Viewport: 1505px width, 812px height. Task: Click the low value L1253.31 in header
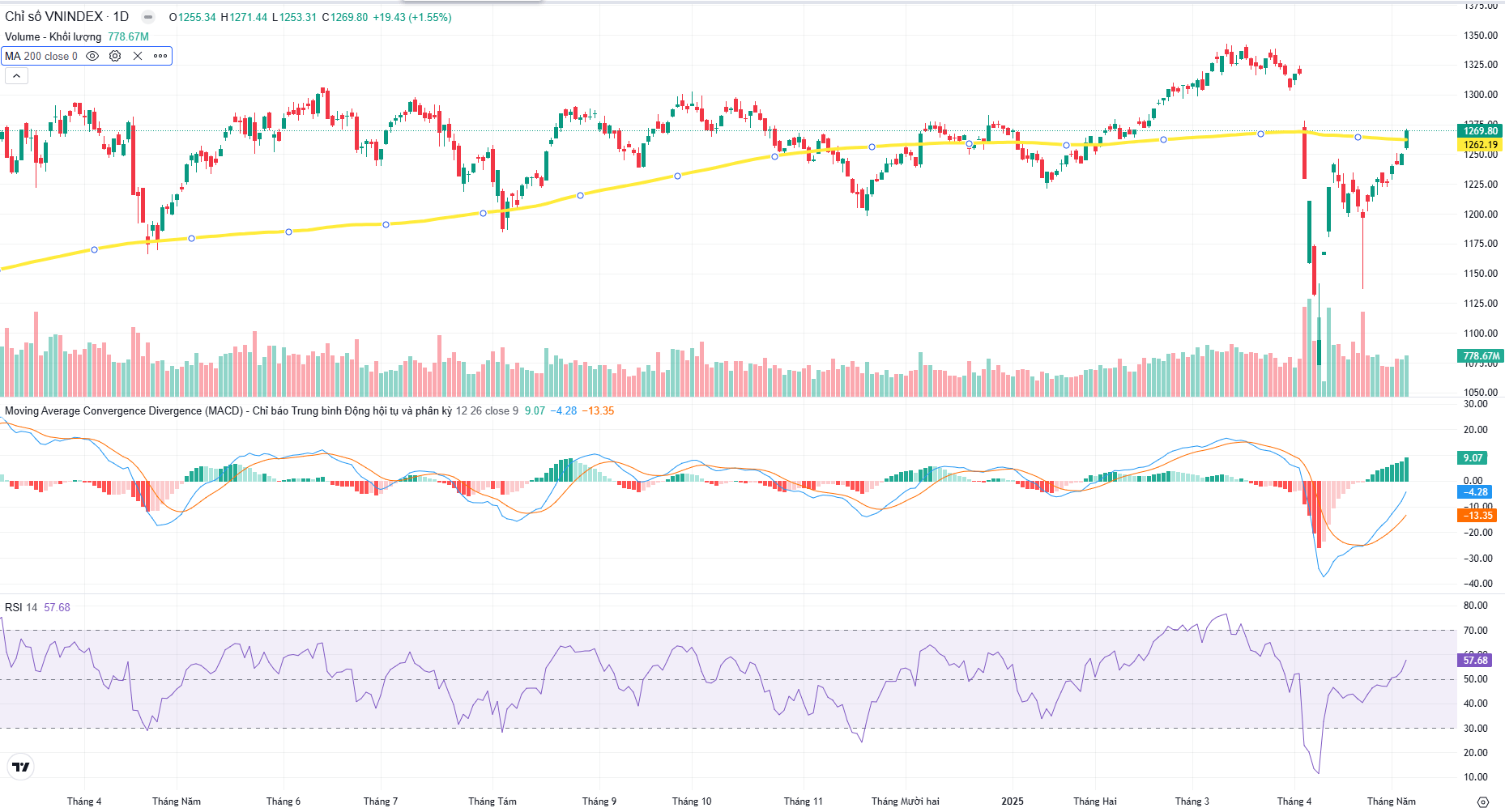[x=294, y=17]
